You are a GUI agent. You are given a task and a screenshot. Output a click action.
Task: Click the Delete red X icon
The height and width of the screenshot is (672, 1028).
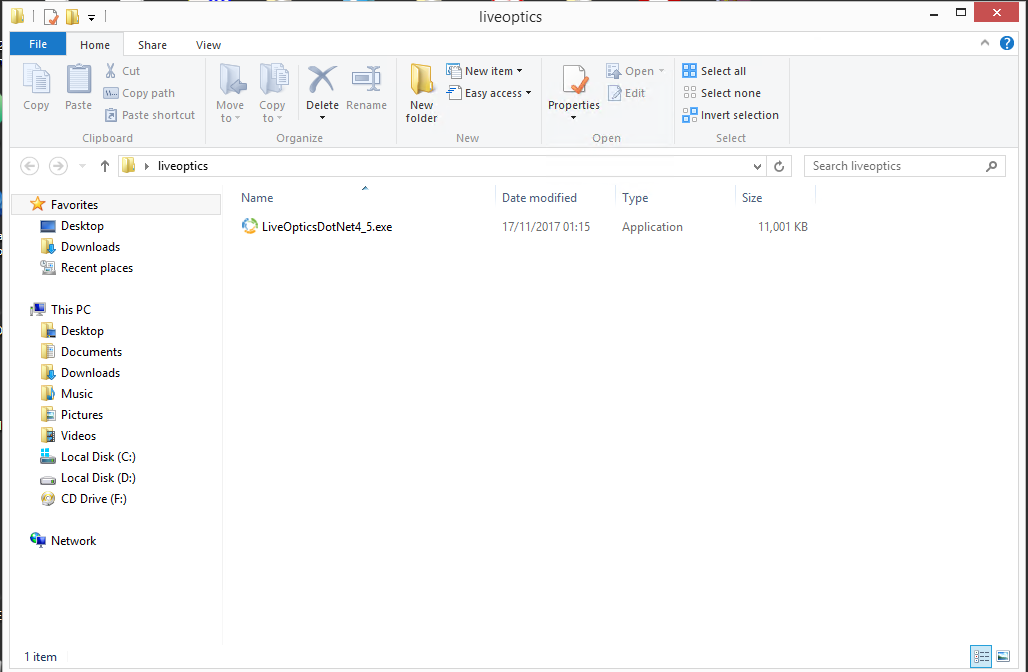pos(322,79)
